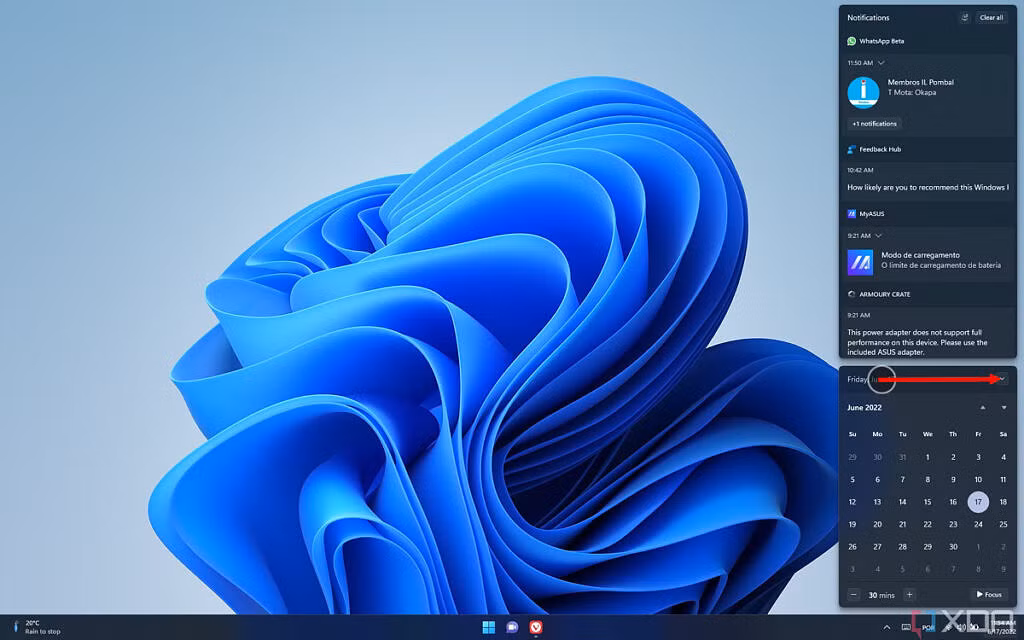Select June 17 on the calendar
1024x640 pixels.
click(x=977, y=502)
